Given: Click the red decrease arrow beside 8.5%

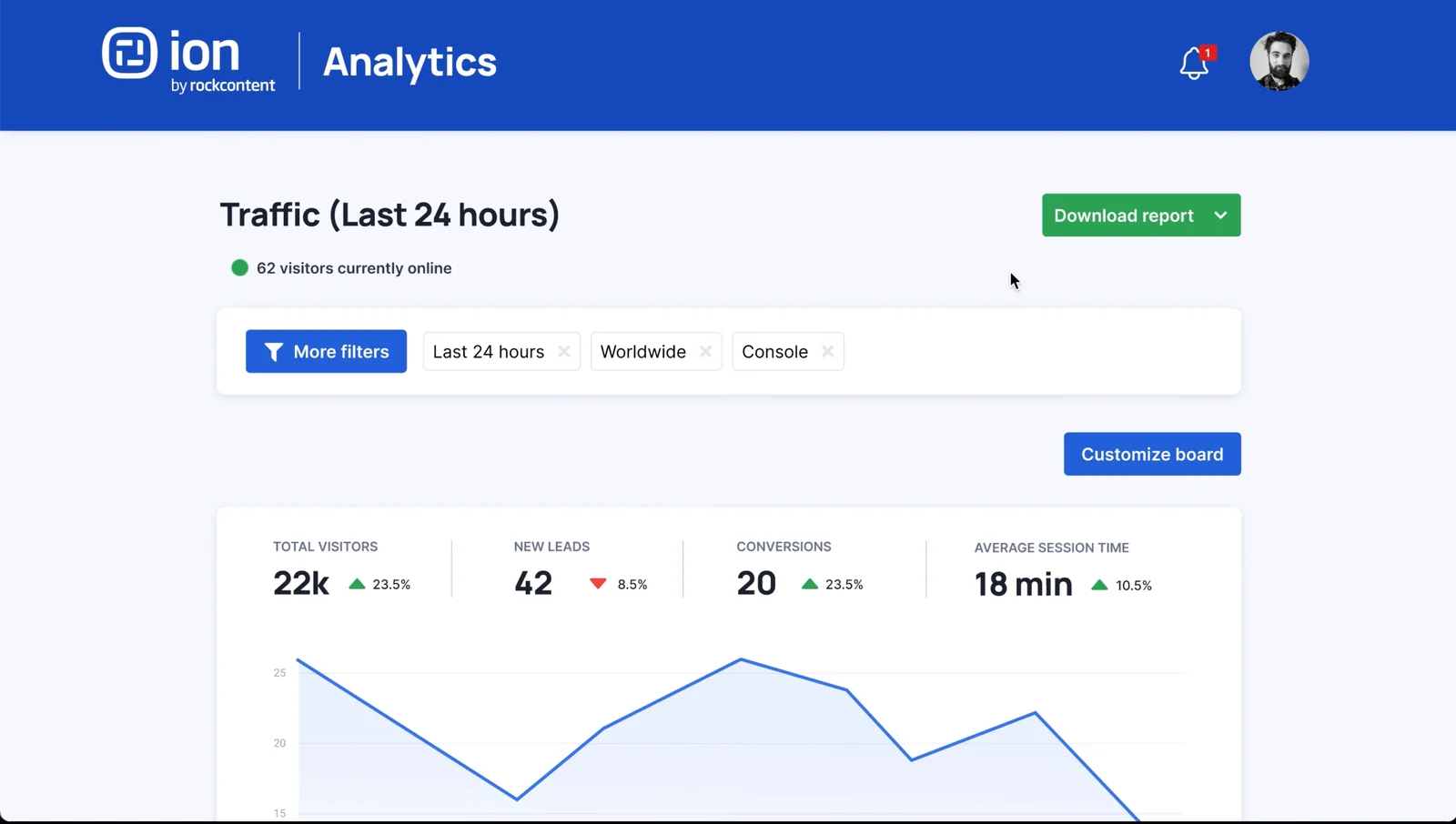Looking at the screenshot, I should 598,583.
